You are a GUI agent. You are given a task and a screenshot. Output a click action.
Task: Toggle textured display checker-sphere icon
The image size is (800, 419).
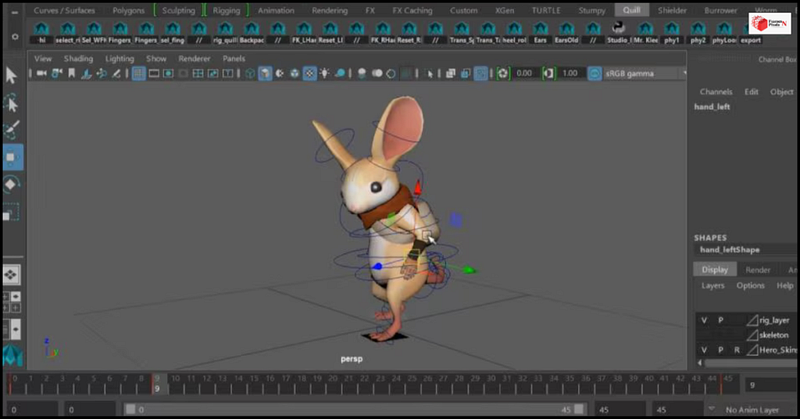pos(310,73)
